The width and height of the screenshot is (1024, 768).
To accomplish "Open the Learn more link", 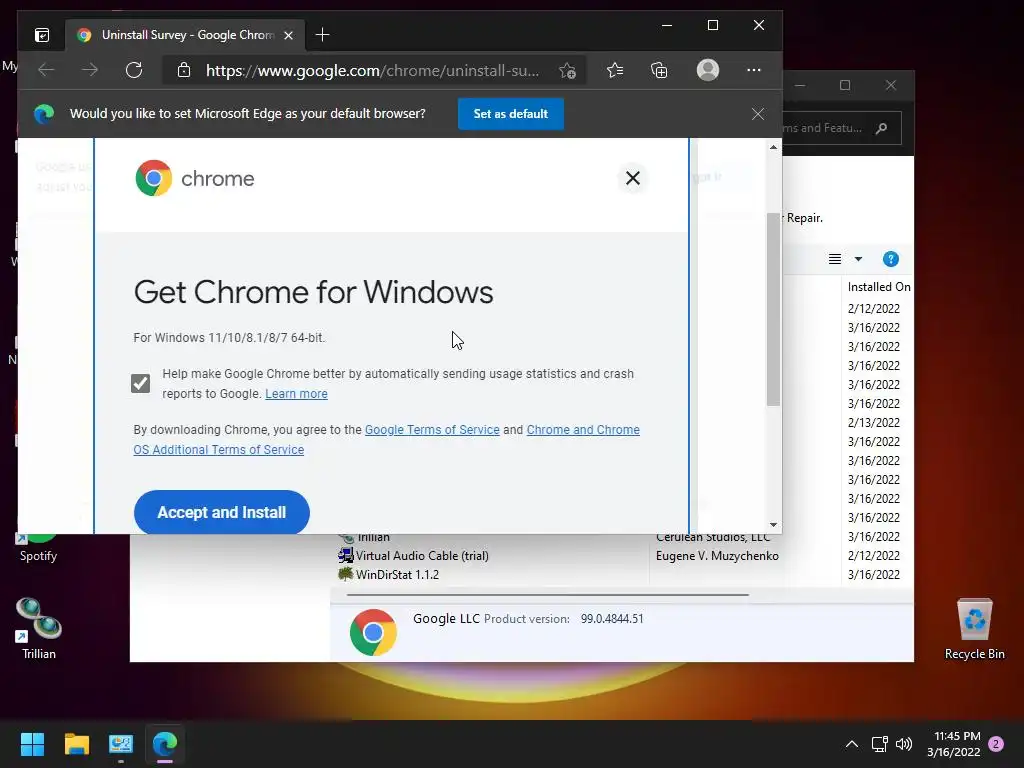I will (296, 394).
